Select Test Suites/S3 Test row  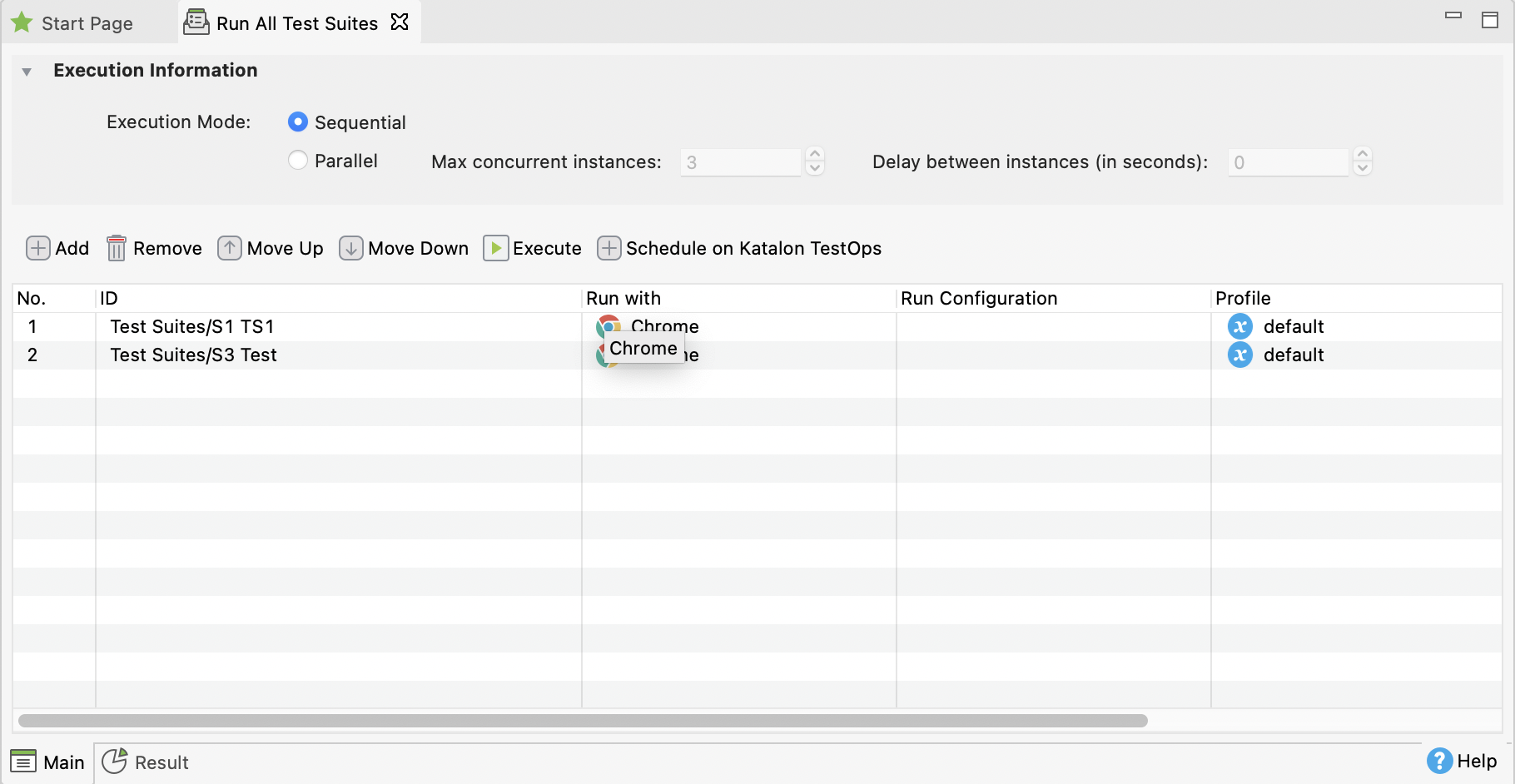193,355
